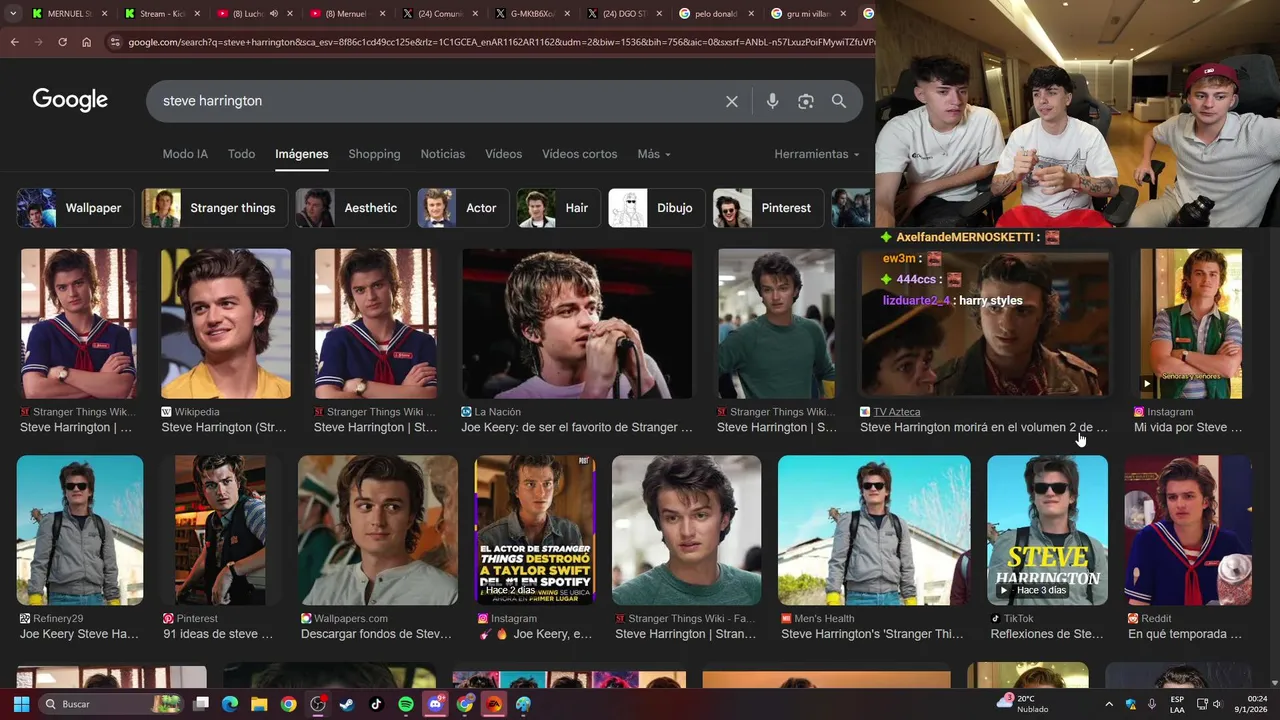Select the Shopping results tab
1280x720 pixels.
click(374, 154)
